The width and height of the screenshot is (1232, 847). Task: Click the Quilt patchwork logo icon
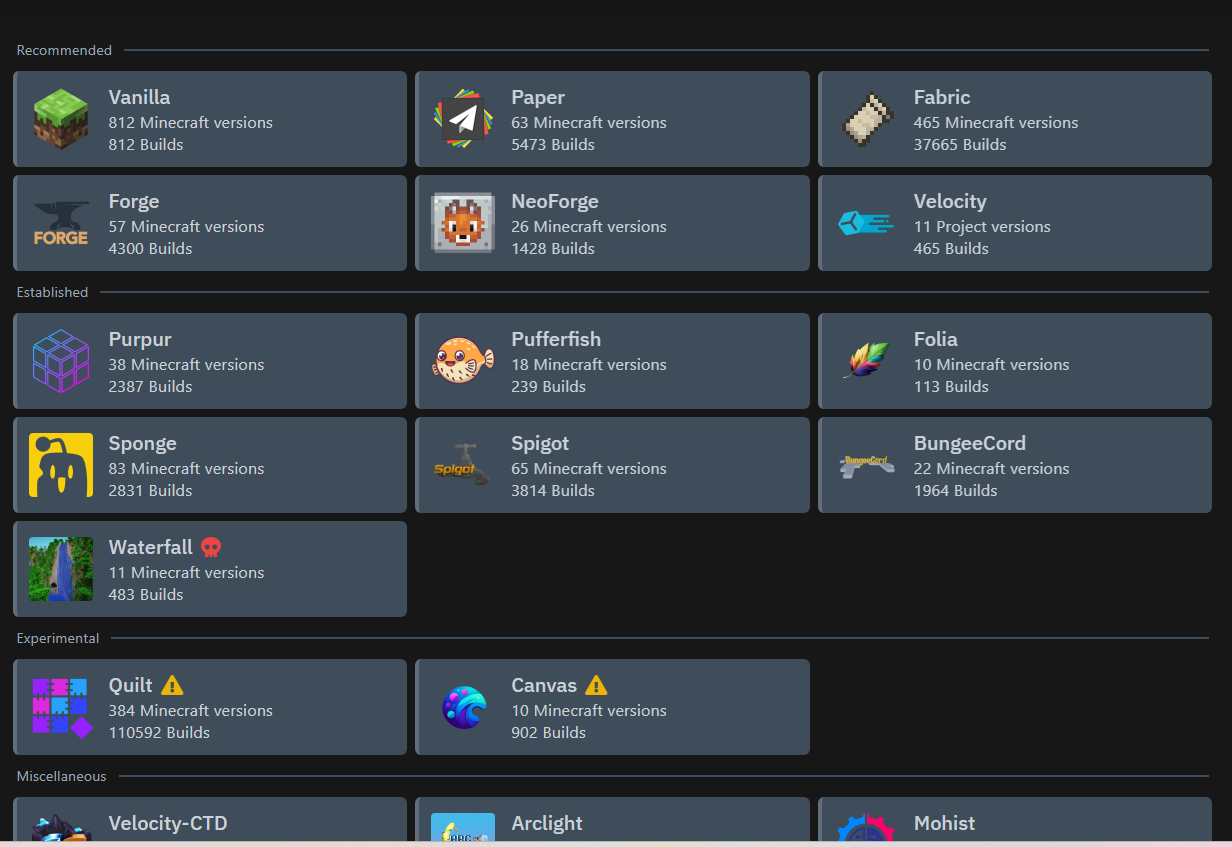(x=61, y=707)
